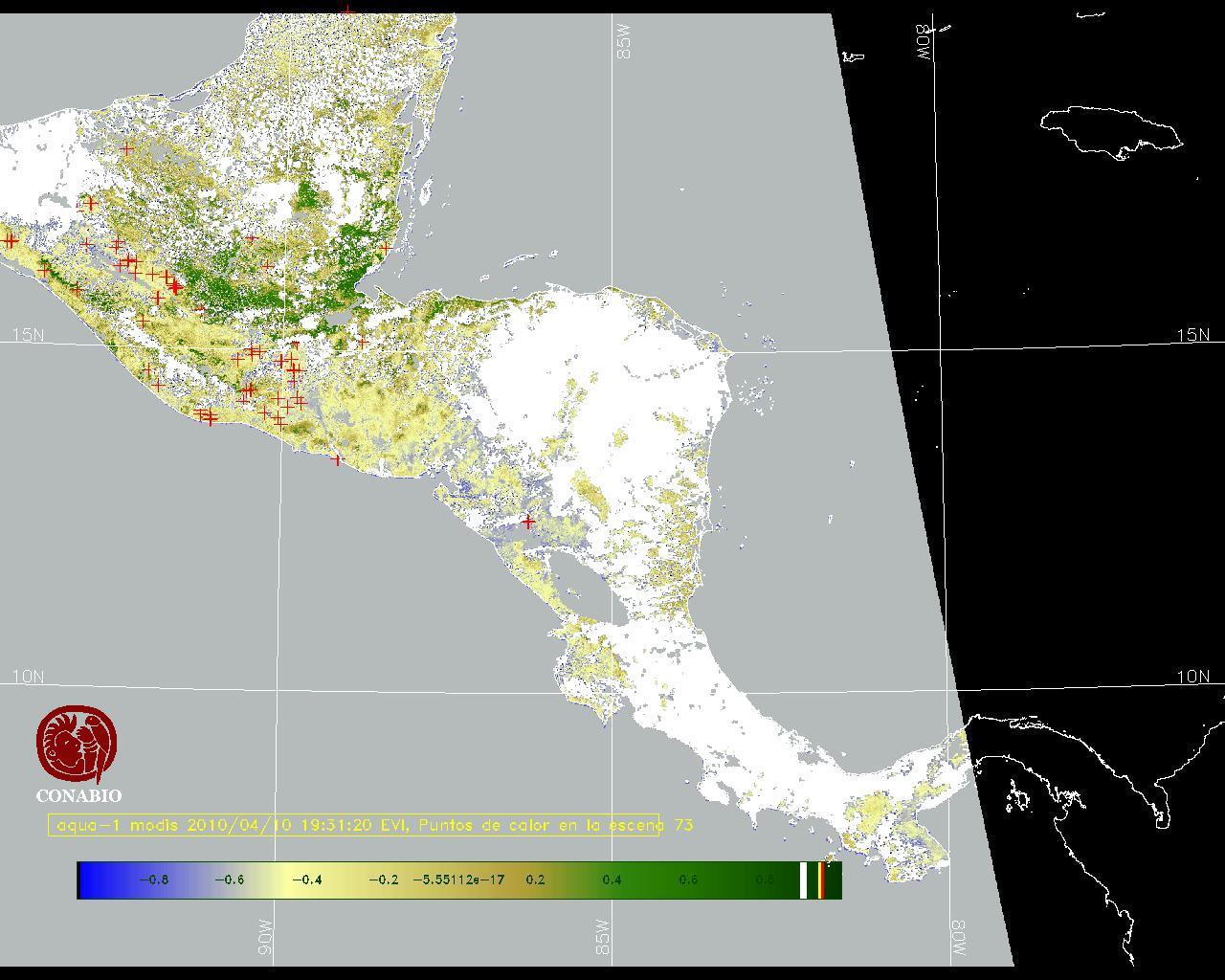Click the left 15N latitude label

pyautogui.click(x=28, y=335)
